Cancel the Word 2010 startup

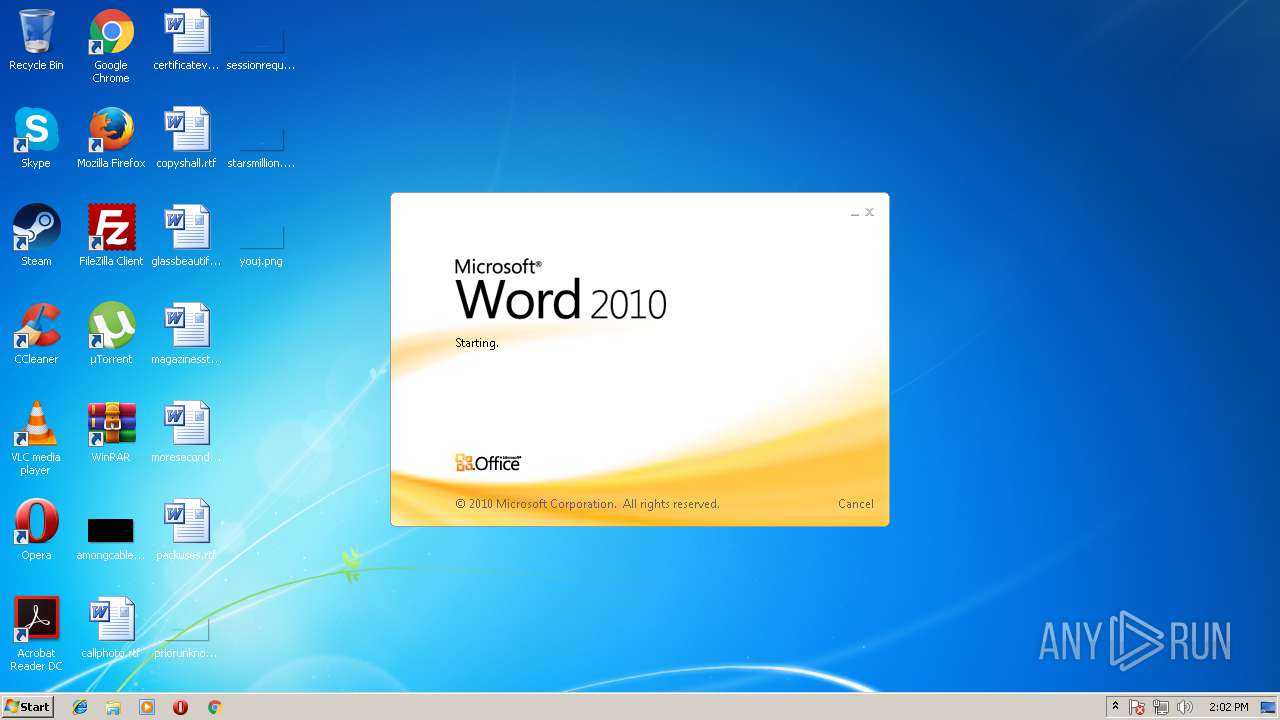(855, 504)
